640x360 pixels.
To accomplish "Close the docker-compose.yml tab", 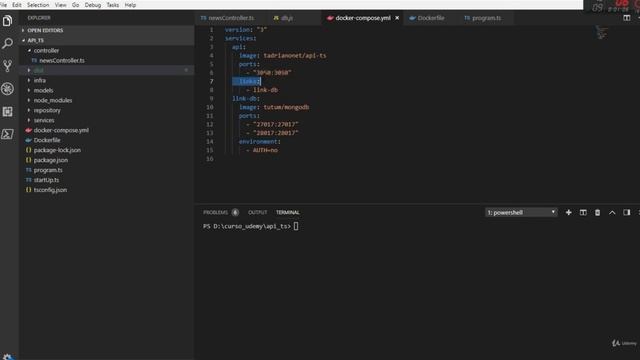I will [397, 18].
